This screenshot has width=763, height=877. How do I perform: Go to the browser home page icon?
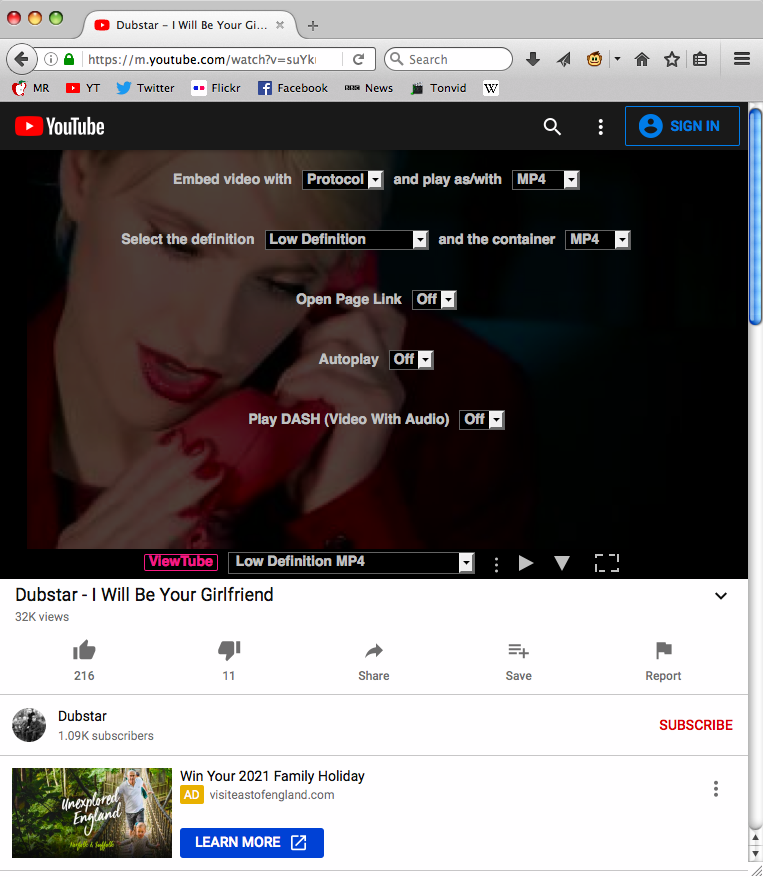[x=642, y=59]
